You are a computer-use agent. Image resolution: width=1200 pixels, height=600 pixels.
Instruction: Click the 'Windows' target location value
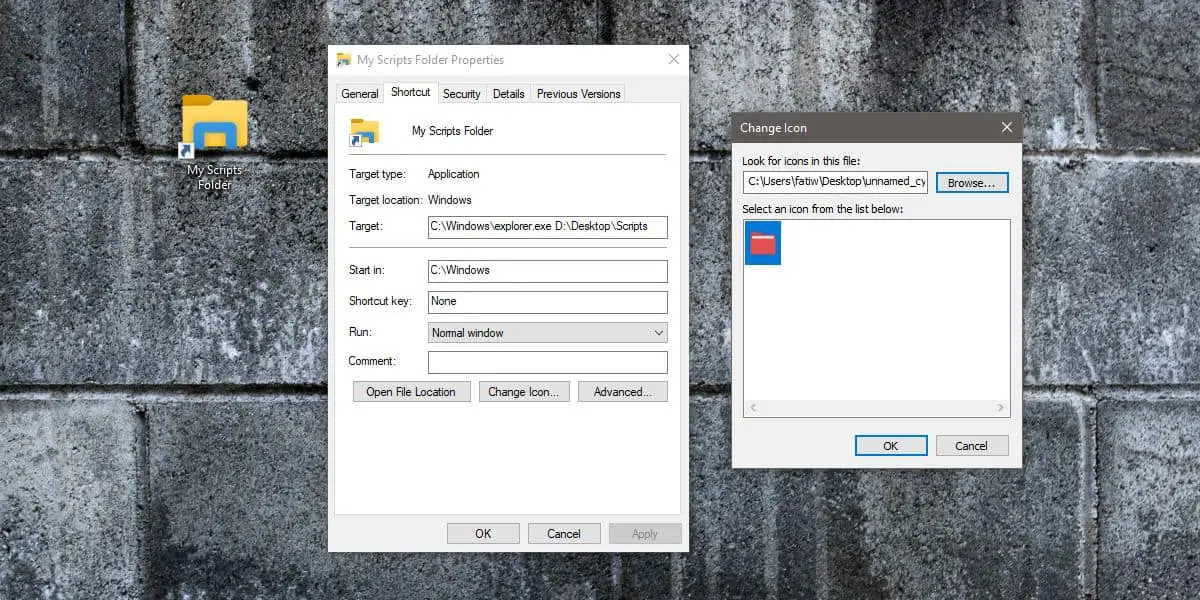450,200
